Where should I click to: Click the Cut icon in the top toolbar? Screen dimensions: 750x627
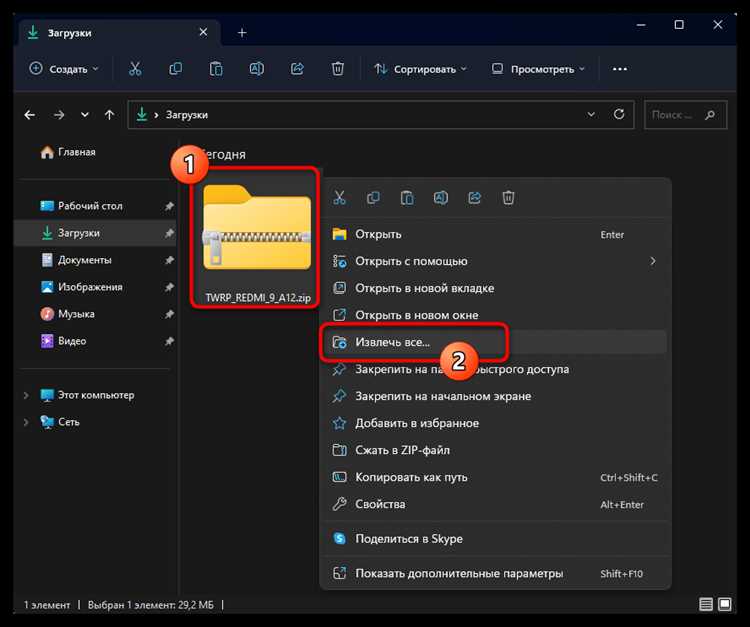135,69
